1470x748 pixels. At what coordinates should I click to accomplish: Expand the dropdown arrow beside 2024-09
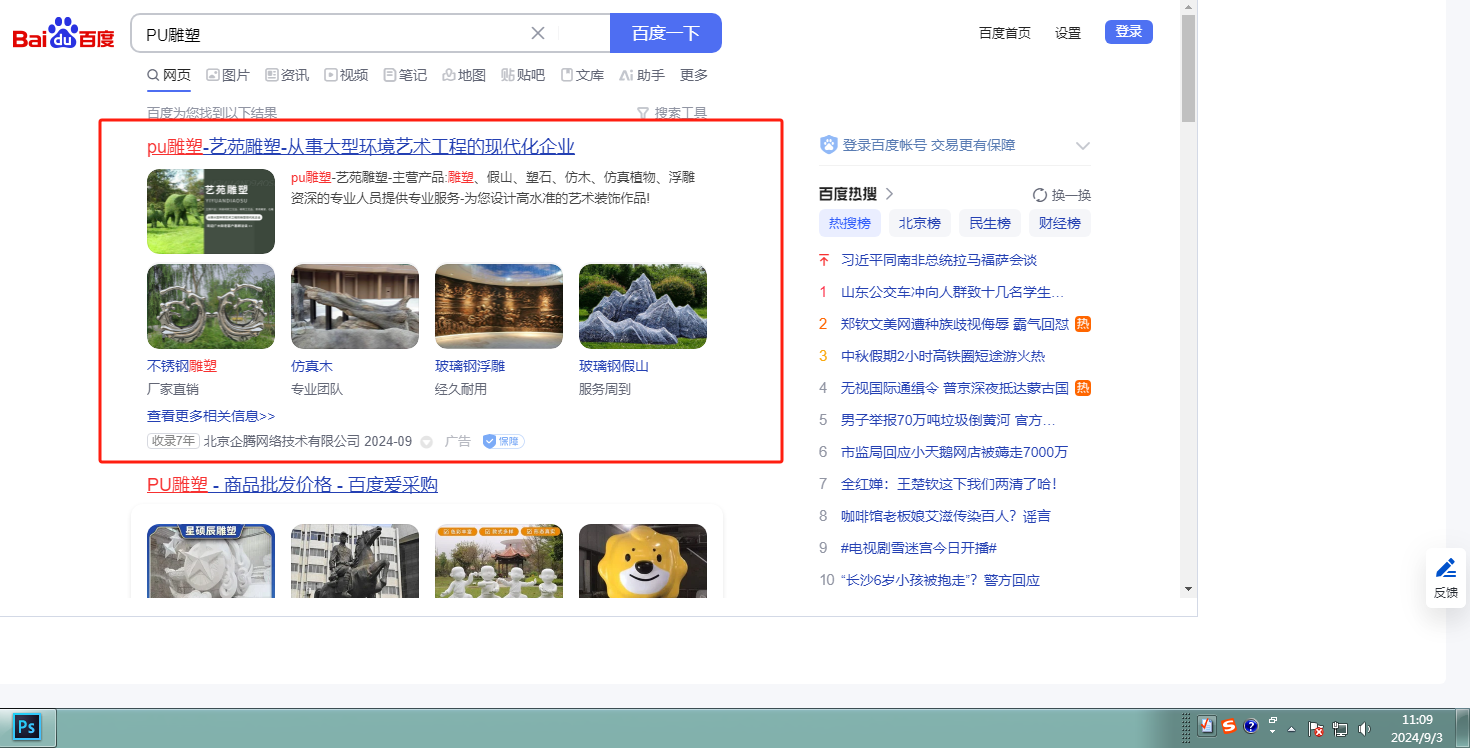click(427, 442)
